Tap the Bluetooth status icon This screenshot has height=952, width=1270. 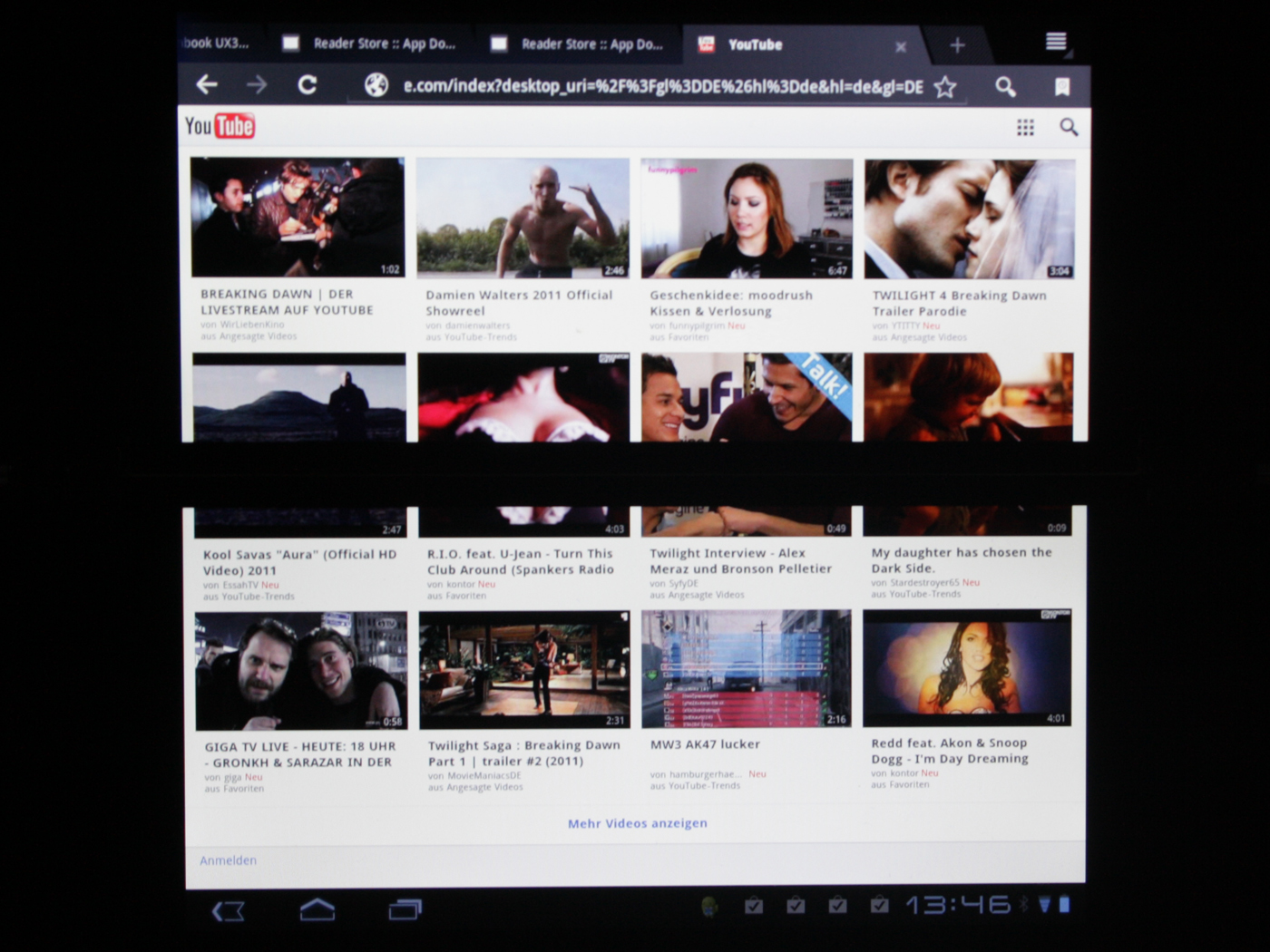(x=1024, y=904)
